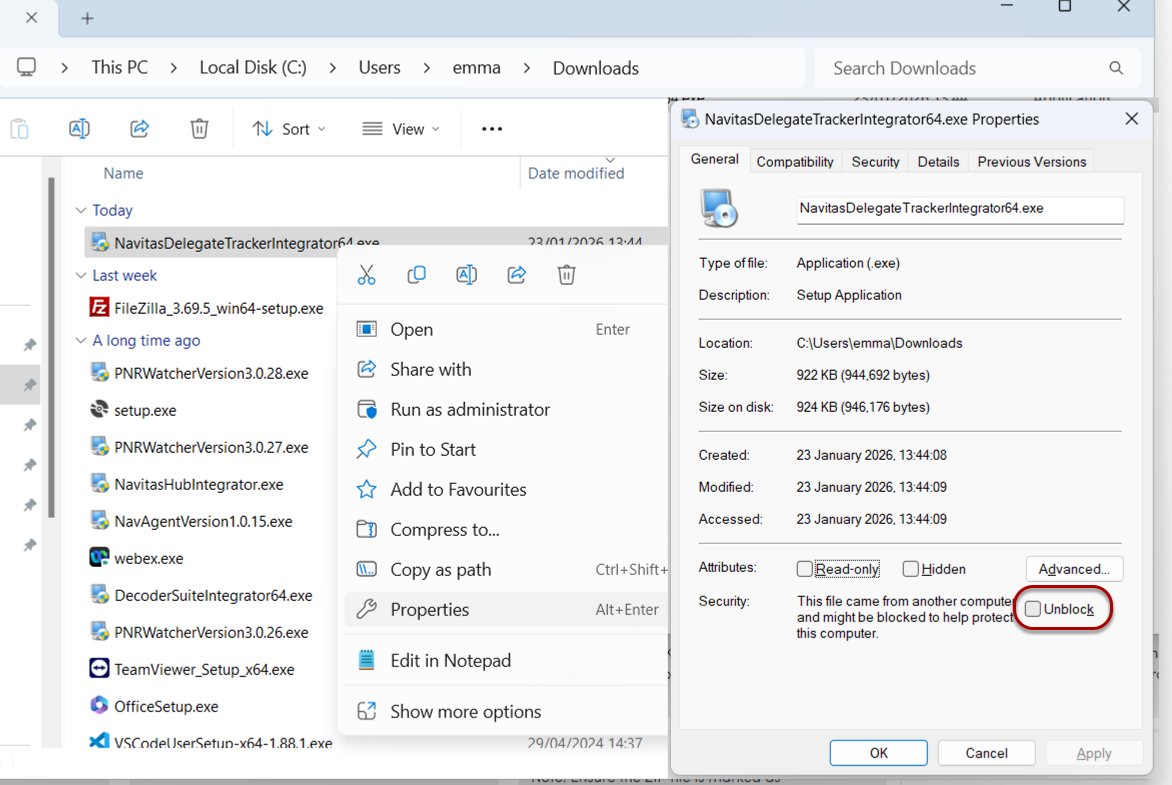Check the Hidden attribute checkbox
The width and height of the screenshot is (1172, 785).
pos(910,569)
